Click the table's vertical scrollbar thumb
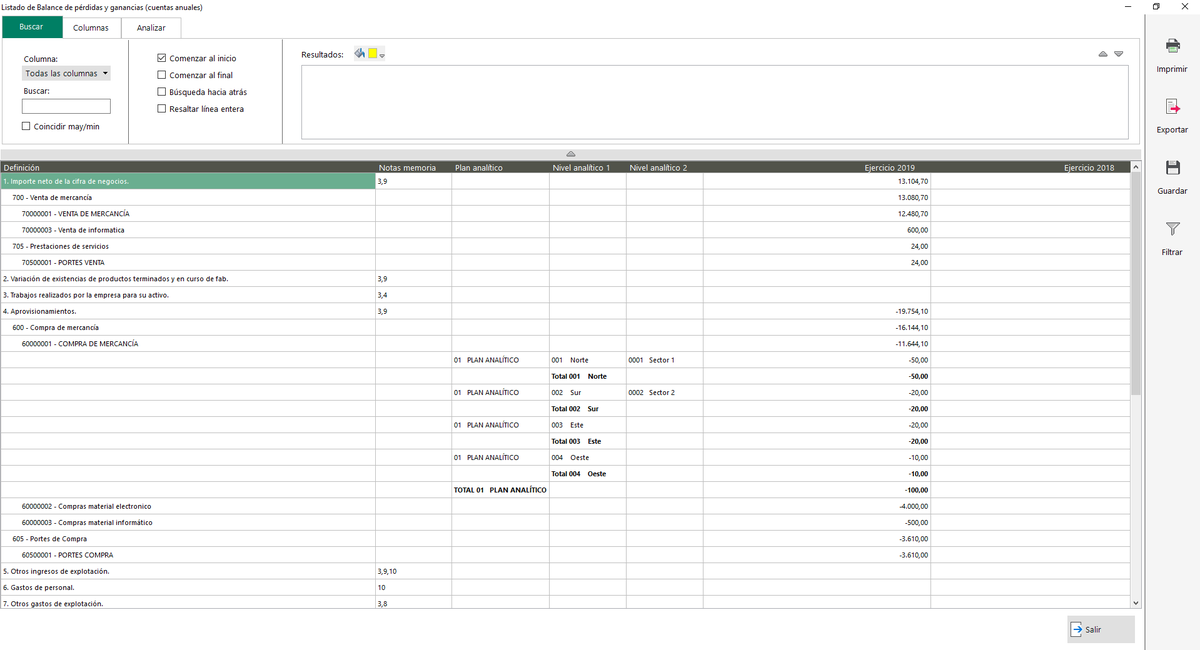1200x650 pixels. click(x=1135, y=284)
